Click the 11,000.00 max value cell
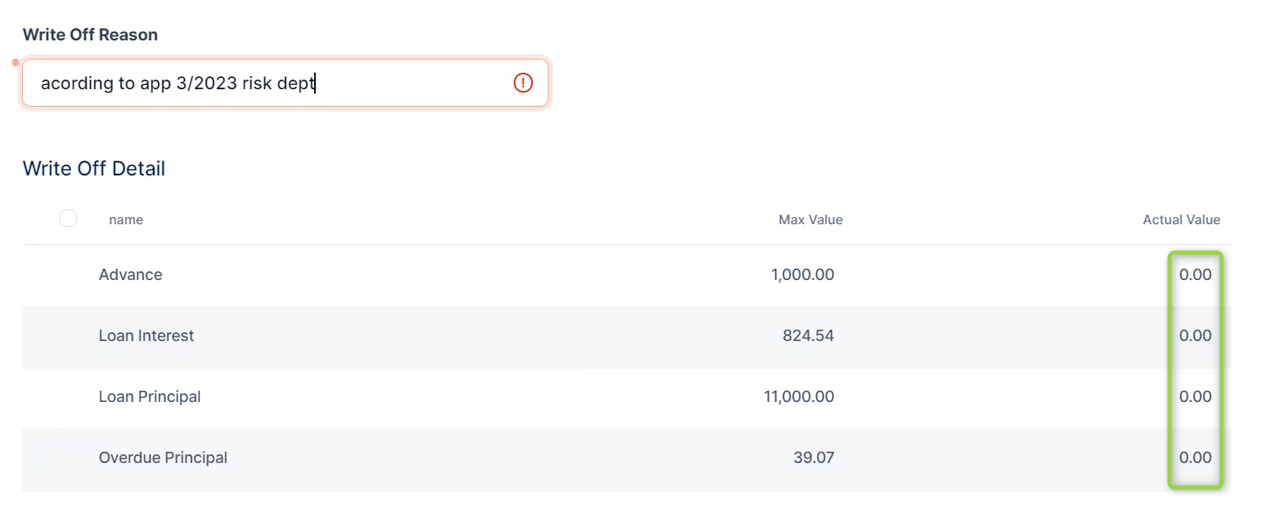The image size is (1268, 520). click(798, 397)
